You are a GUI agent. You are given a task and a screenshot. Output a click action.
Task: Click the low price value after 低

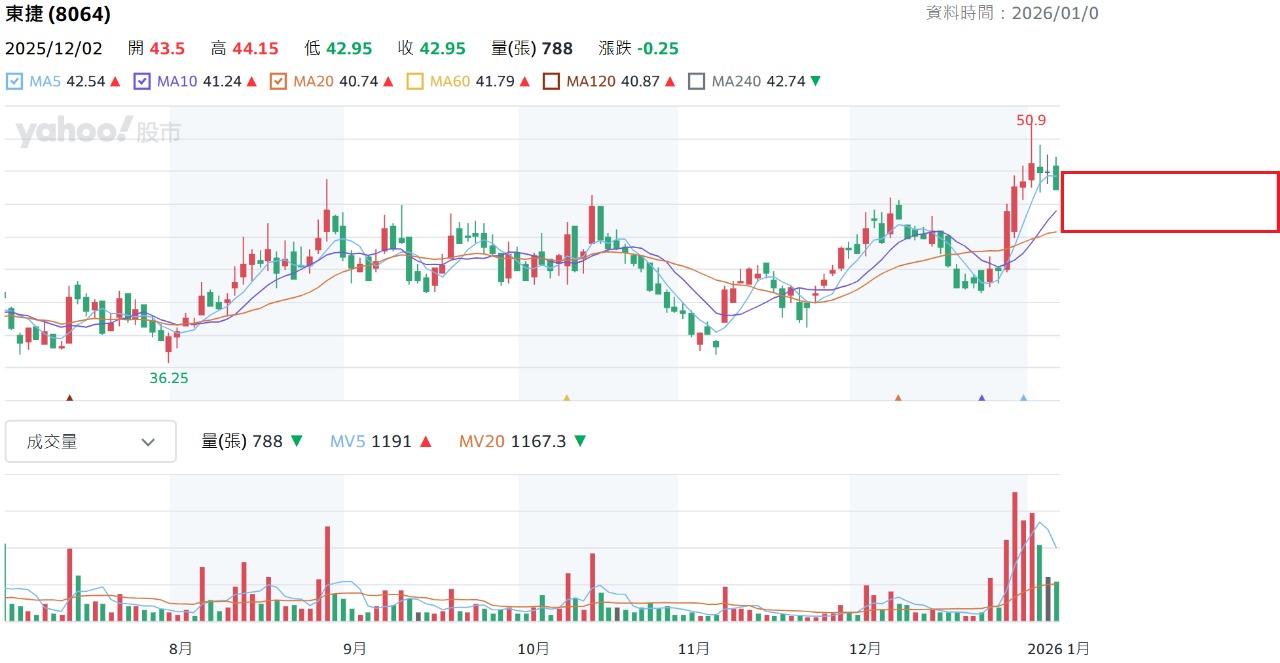click(x=349, y=48)
